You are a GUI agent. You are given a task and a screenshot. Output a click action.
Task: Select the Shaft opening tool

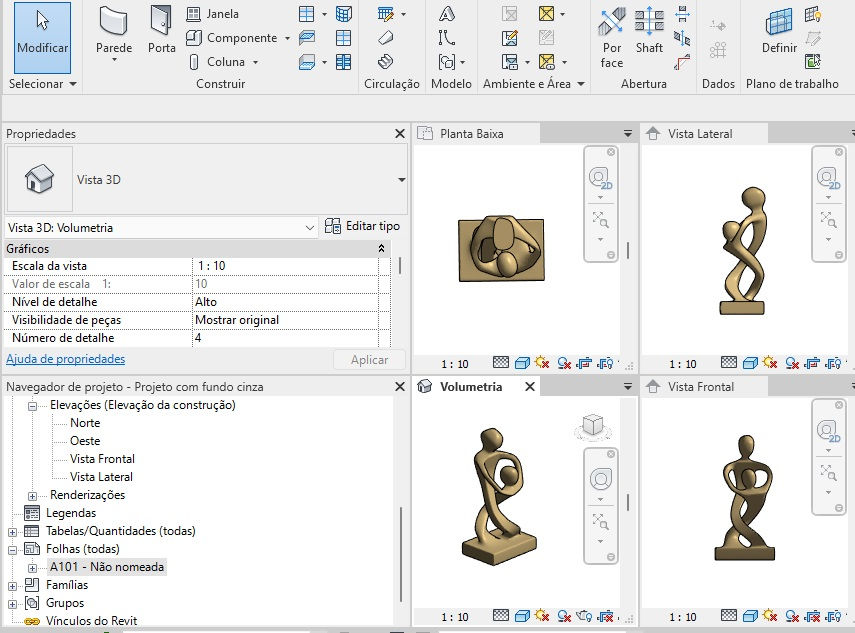[649, 30]
